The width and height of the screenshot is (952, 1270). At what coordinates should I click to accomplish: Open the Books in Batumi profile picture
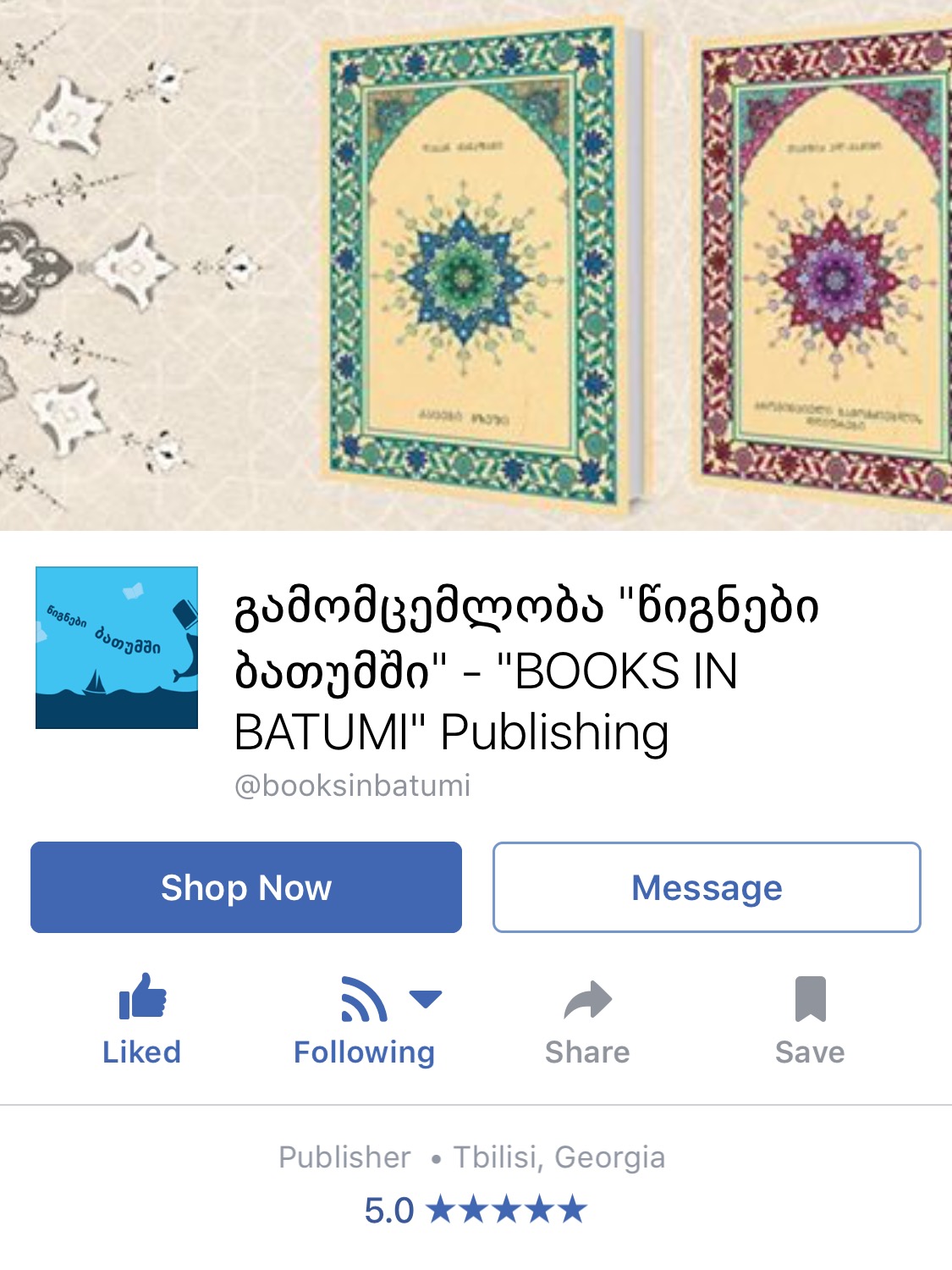coord(117,648)
